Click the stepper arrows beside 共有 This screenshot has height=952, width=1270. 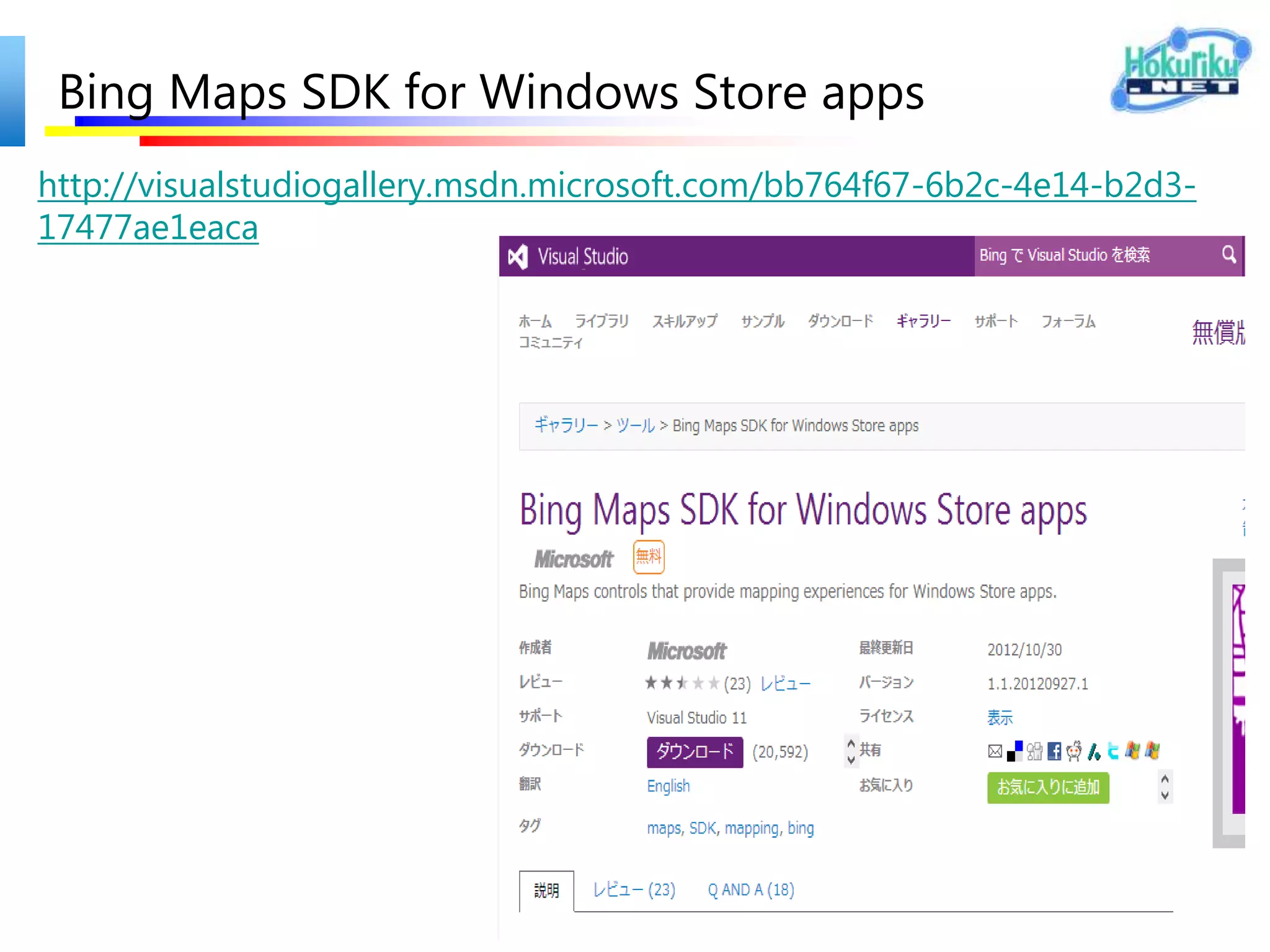tap(851, 751)
